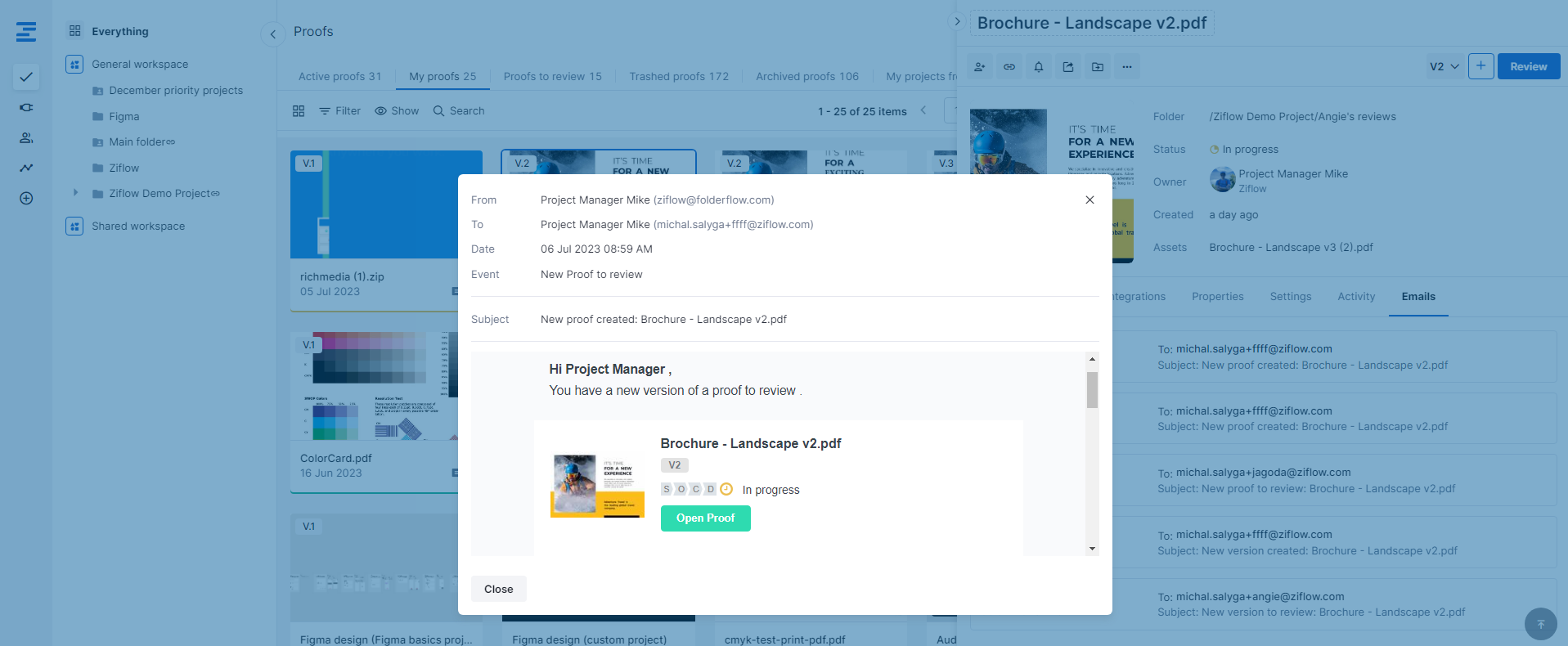1568x646 pixels.
Task: Switch to the Activity tab
Action: [1355, 297]
